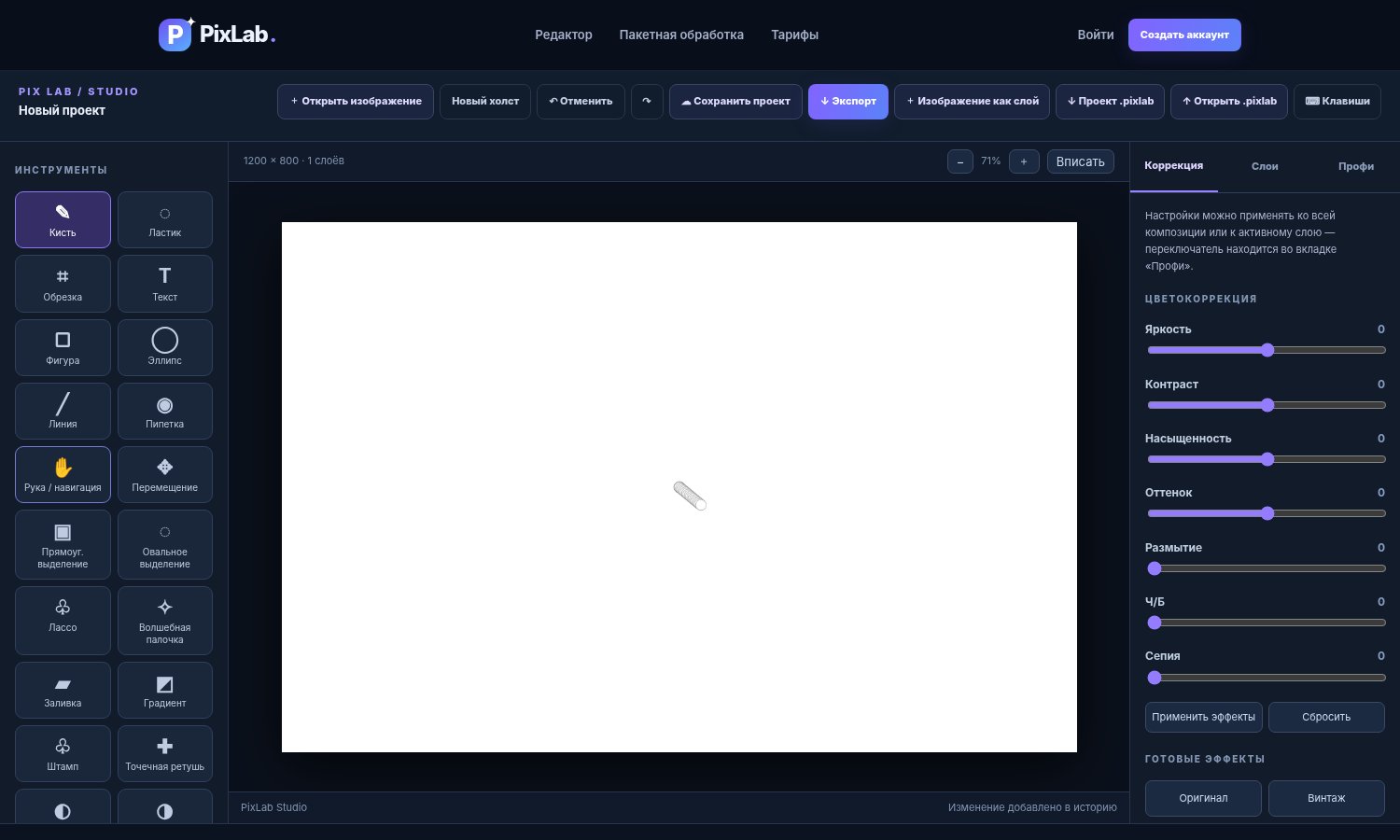
Task: Select the Рука / навигация hand tool
Action: 63,474
